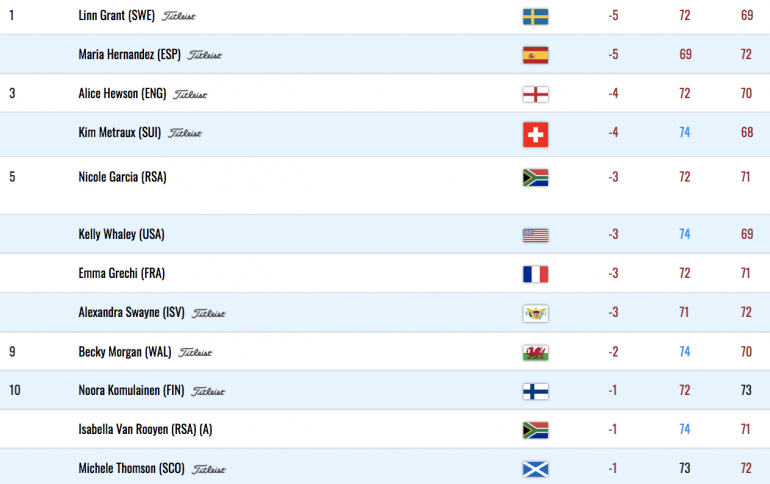Click Isabella Van Rooyen (RSA) (A)
Screen dimensions: 770x484
click(145, 430)
